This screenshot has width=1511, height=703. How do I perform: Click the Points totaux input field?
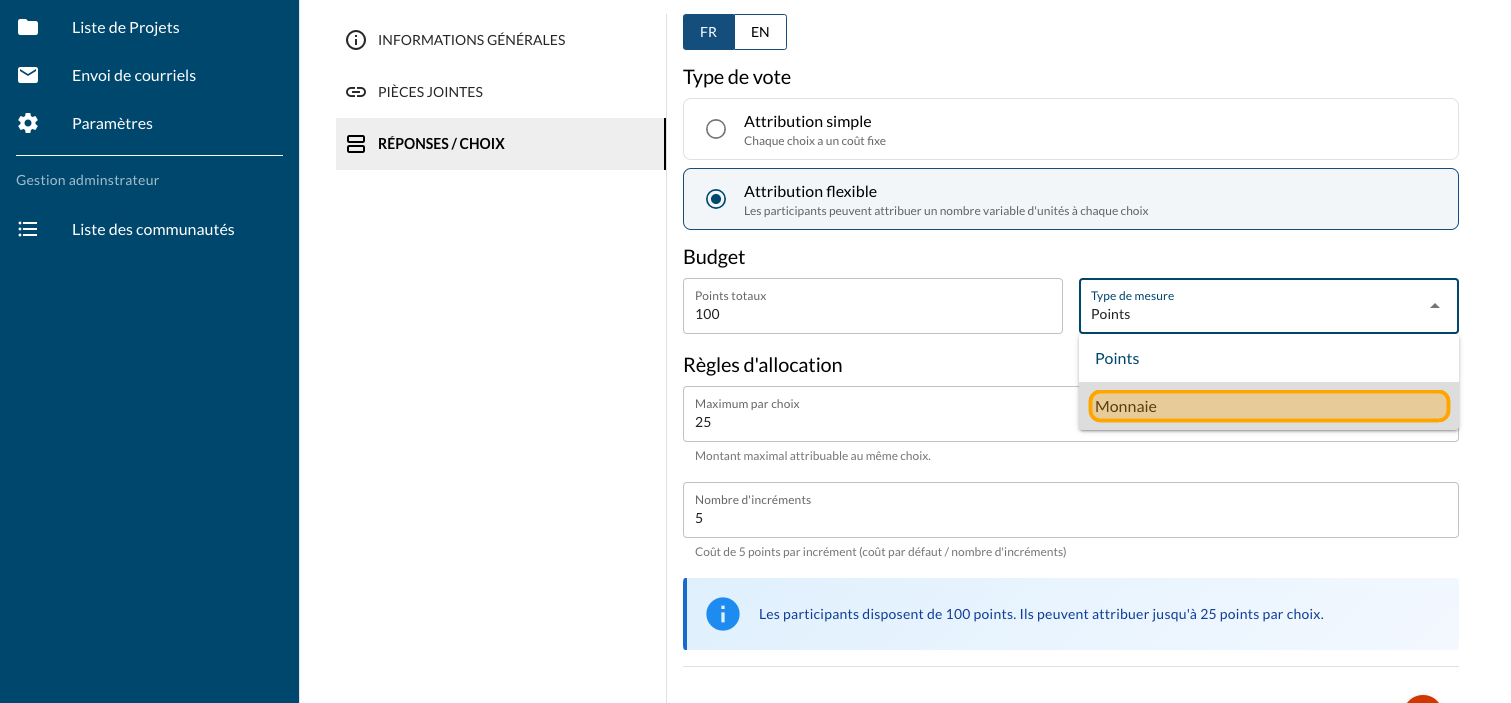pos(872,314)
